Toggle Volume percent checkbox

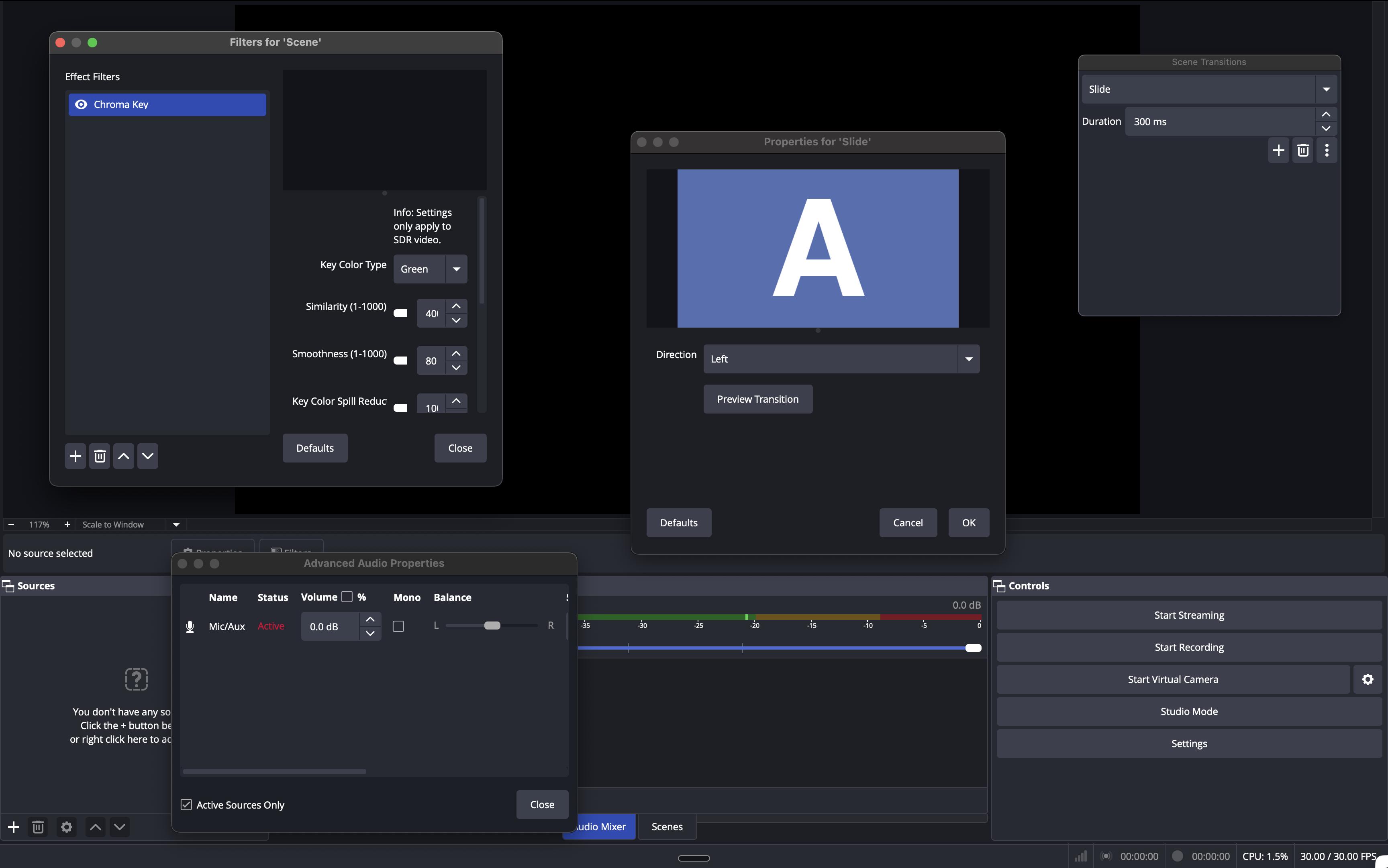pos(347,597)
